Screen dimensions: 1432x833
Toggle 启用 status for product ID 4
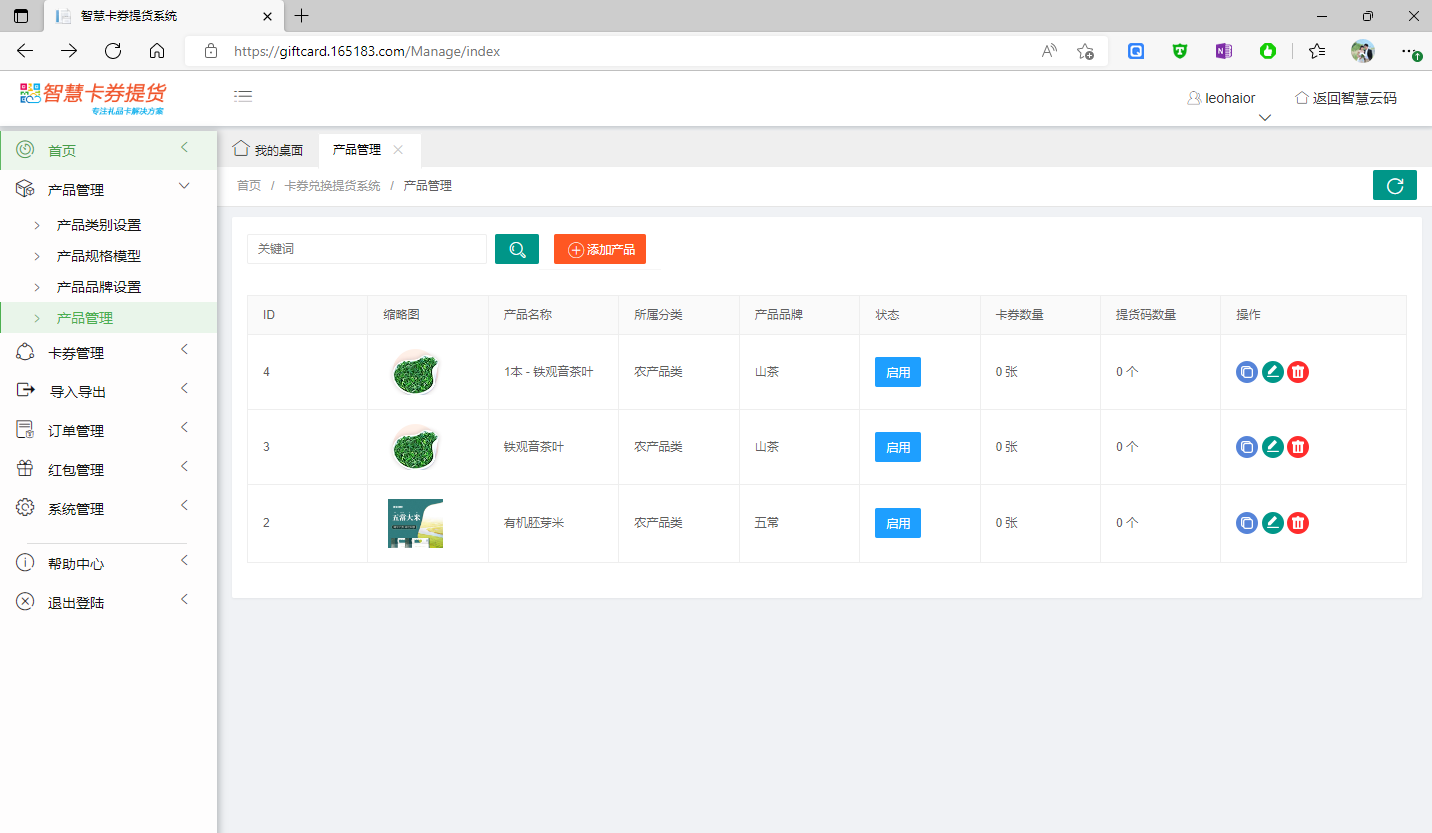pos(897,372)
